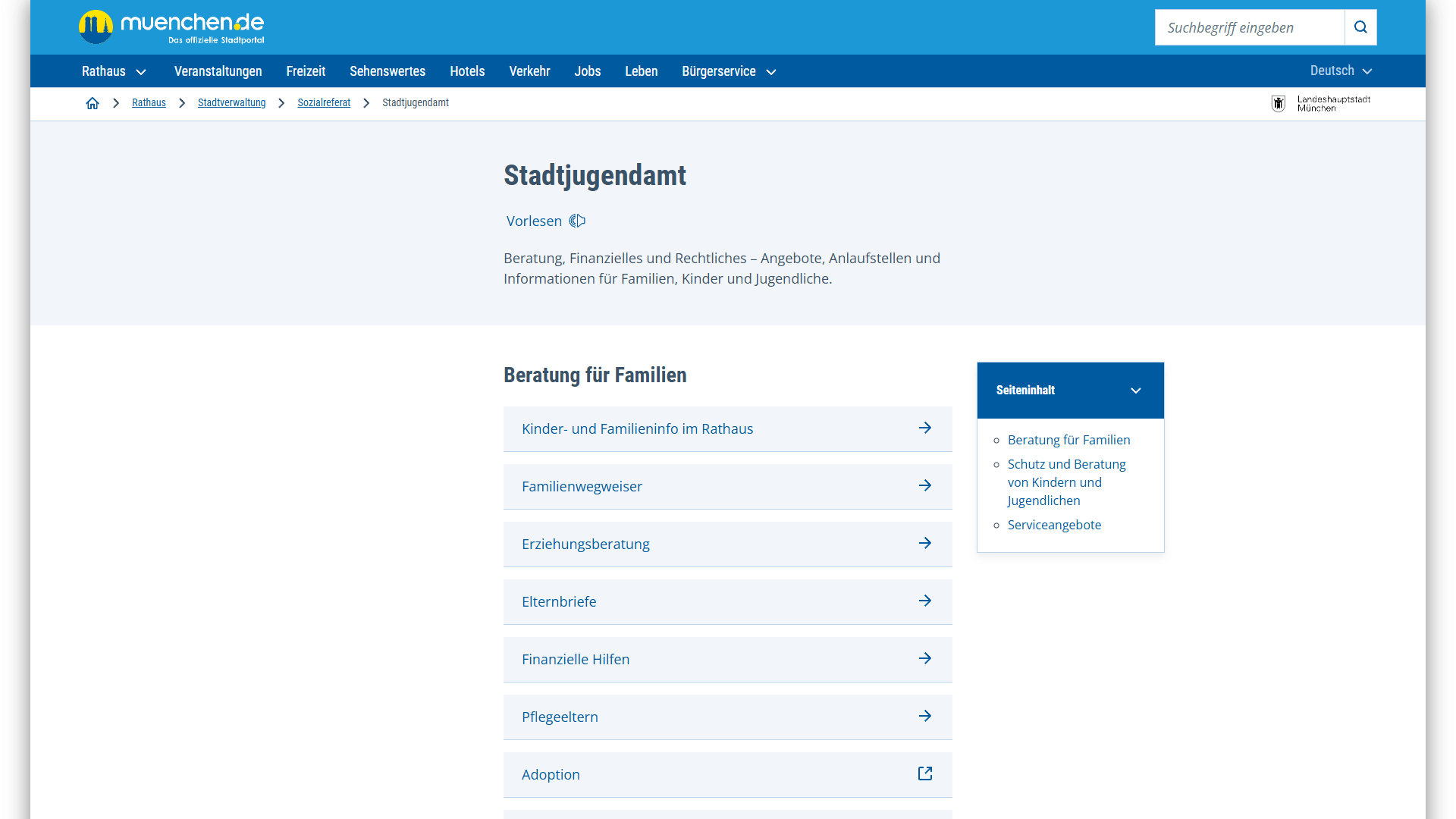Click the search magnifier icon
1456x819 pixels.
point(1360,27)
